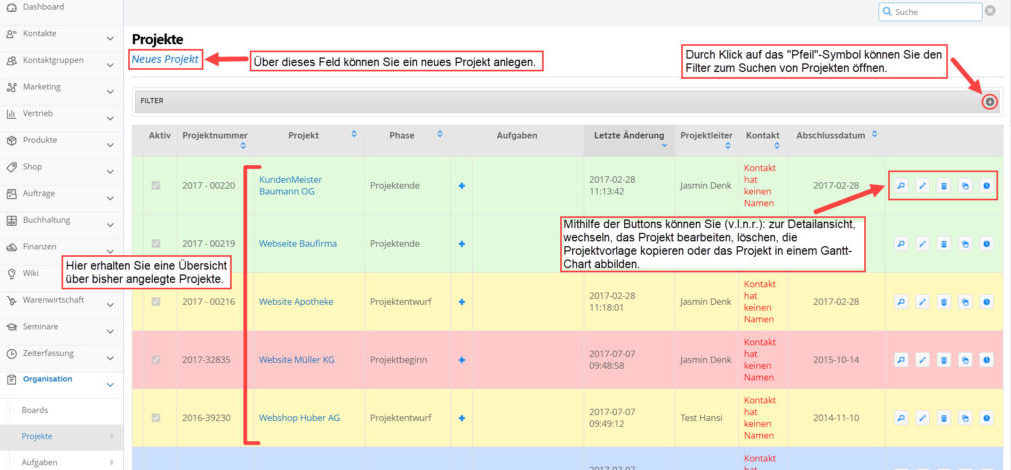Open Boards under Organisation
Image resolution: width=1011 pixels, height=470 pixels.
click(x=35, y=410)
